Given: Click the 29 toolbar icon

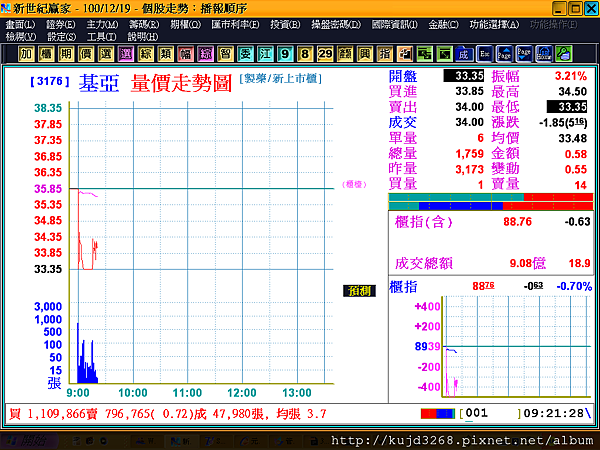Looking at the screenshot, I should coord(325,54).
